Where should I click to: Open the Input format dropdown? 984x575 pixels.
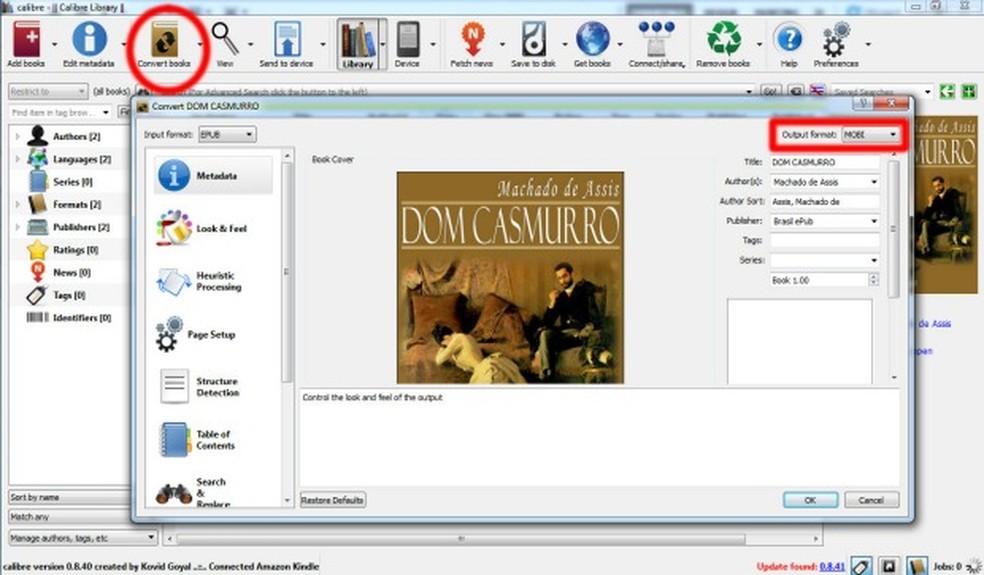[x=227, y=134]
